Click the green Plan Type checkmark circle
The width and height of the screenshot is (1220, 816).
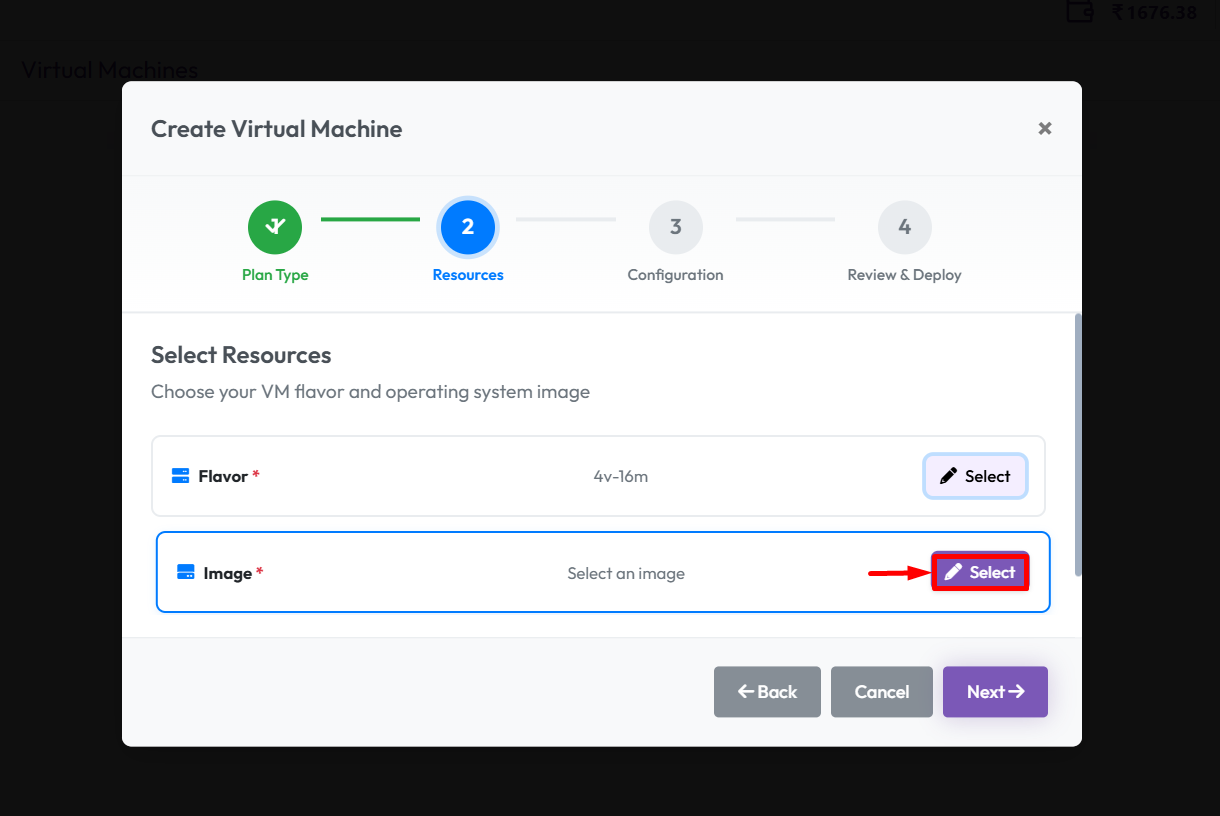click(x=275, y=227)
